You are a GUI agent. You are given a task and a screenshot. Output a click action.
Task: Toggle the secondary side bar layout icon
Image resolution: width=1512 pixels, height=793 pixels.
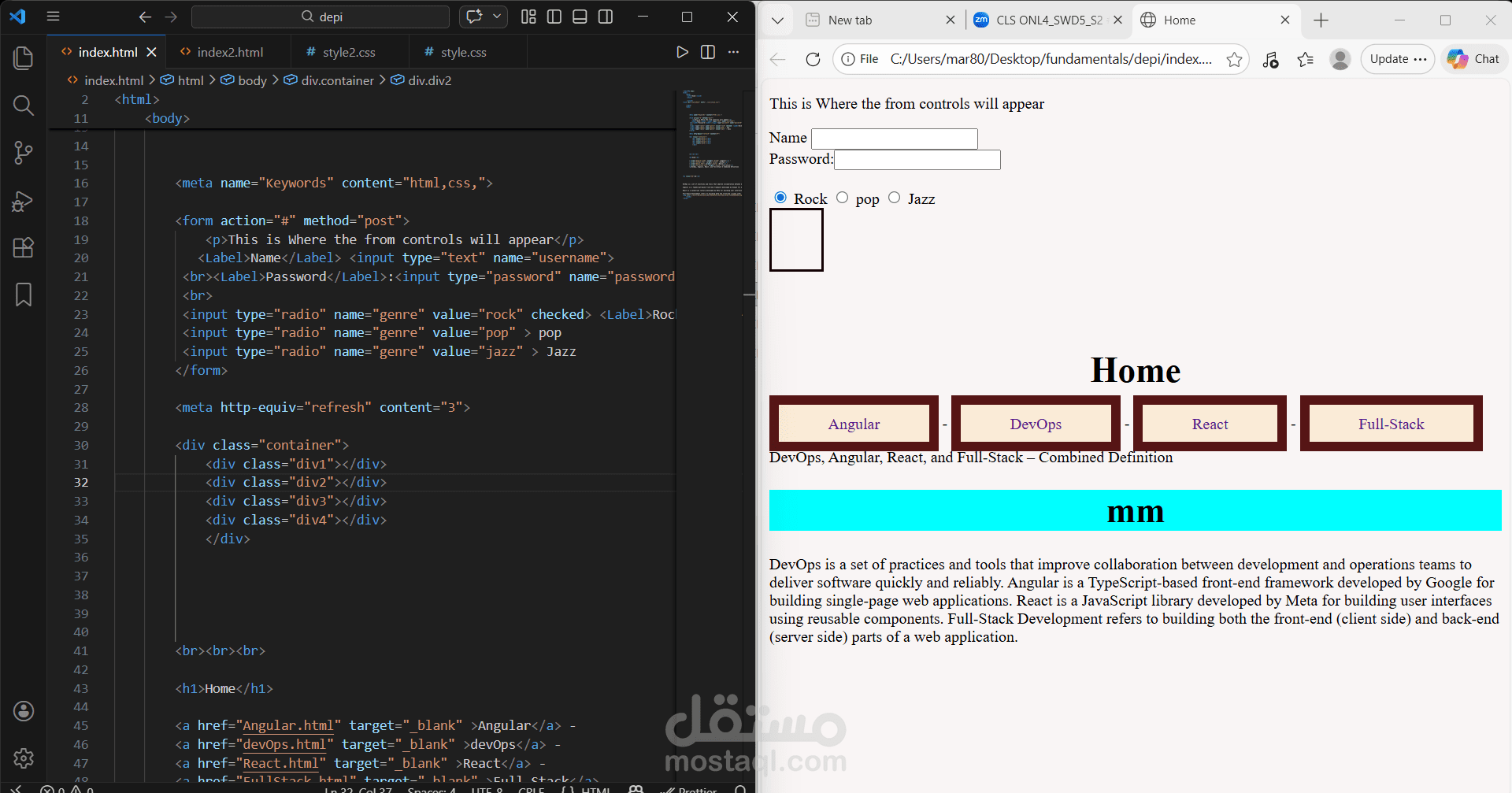[x=606, y=17]
